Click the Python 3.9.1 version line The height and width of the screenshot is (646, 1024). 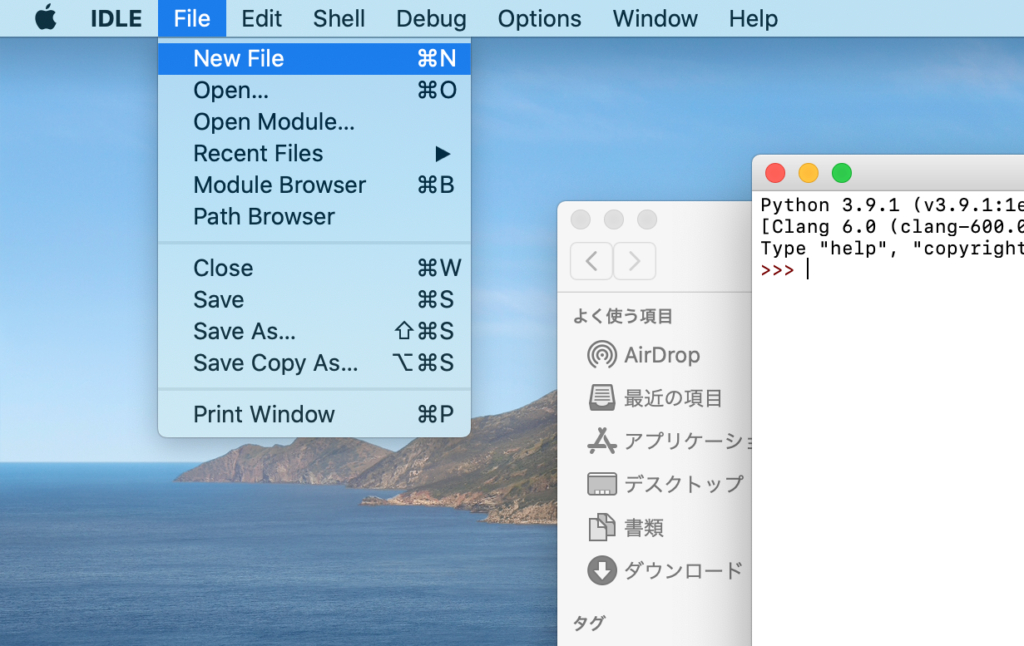(x=892, y=205)
